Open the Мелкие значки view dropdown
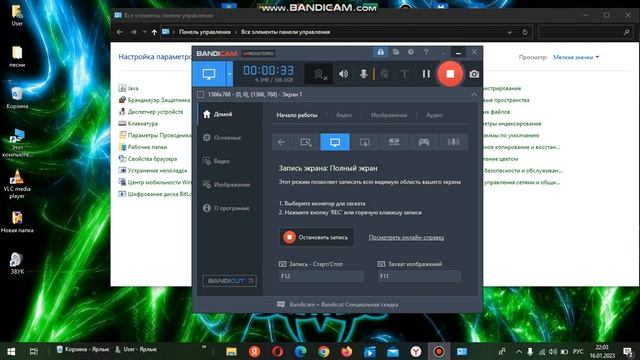 click(x=576, y=57)
